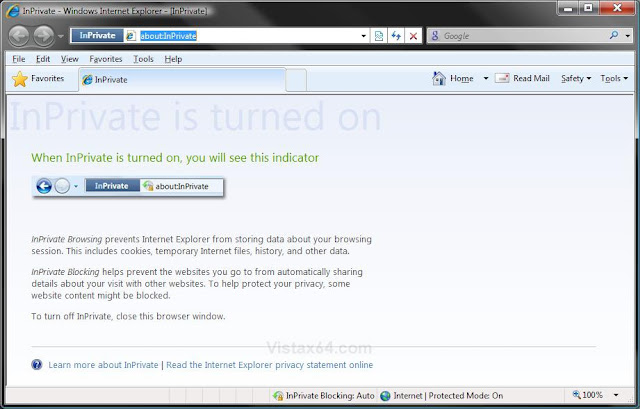Click the Internet Explorer logo in title bar
Image resolution: width=640 pixels, height=409 pixels.
(x=13, y=11)
